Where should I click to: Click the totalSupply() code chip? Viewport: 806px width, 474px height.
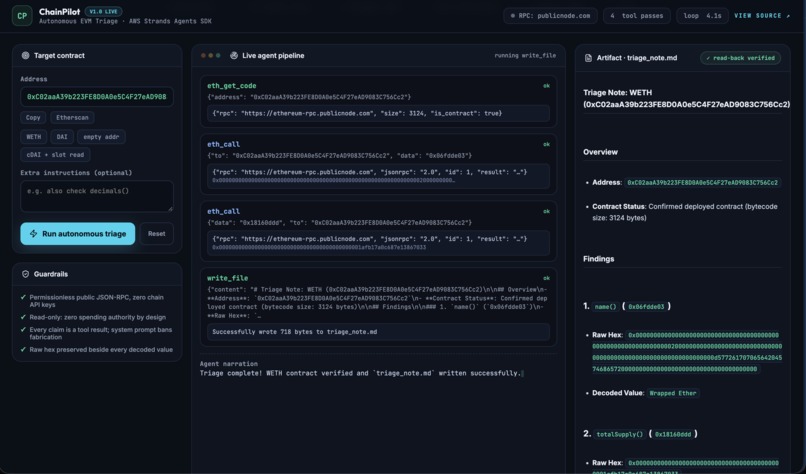pyautogui.click(x=619, y=434)
